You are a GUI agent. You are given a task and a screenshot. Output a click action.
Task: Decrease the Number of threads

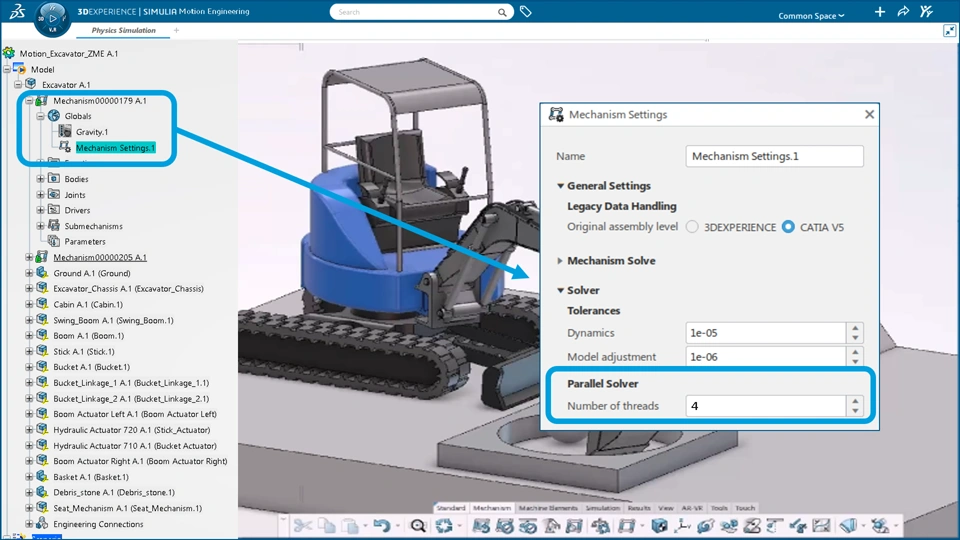click(855, 411)
